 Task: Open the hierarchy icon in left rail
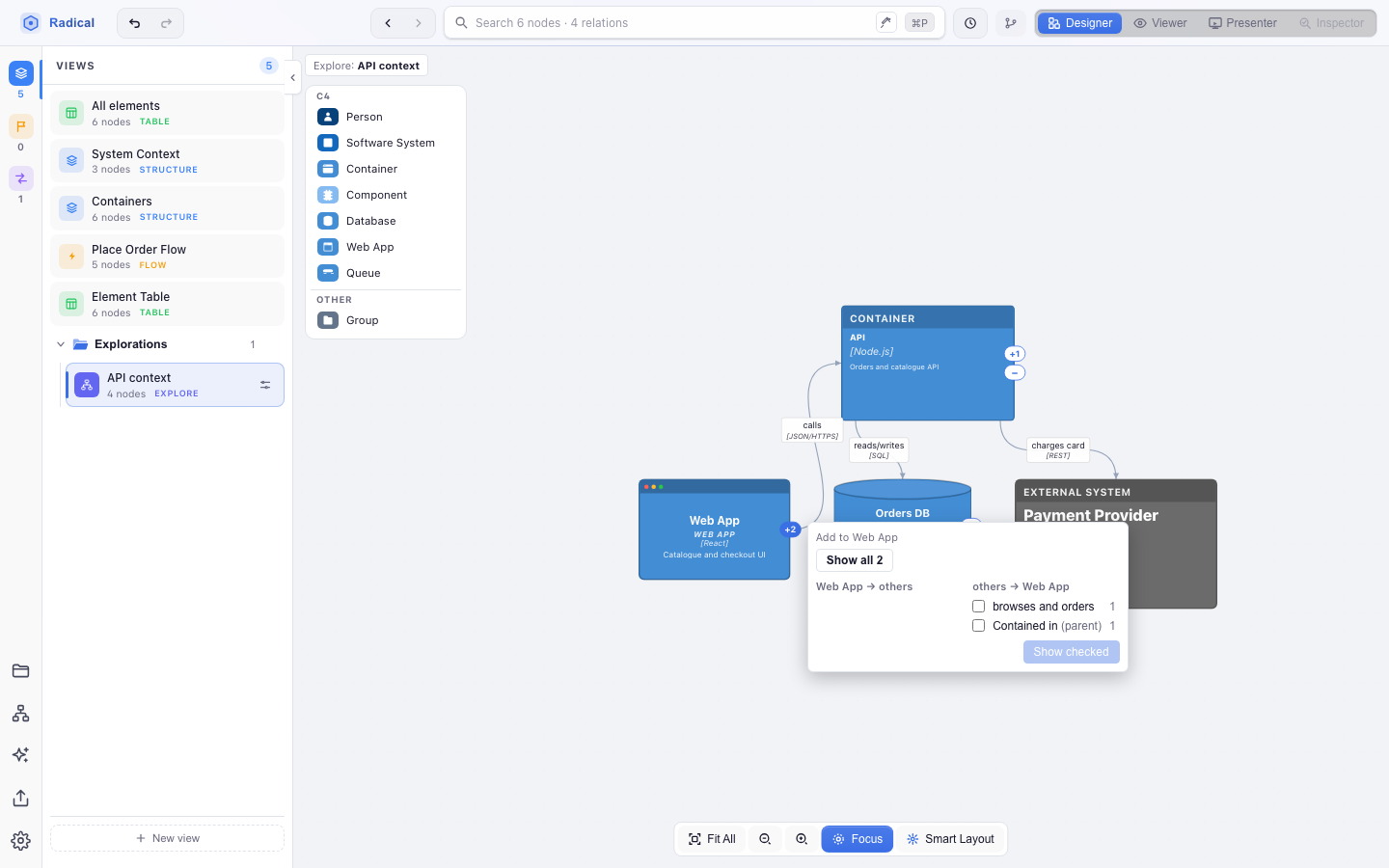[21, 714]
